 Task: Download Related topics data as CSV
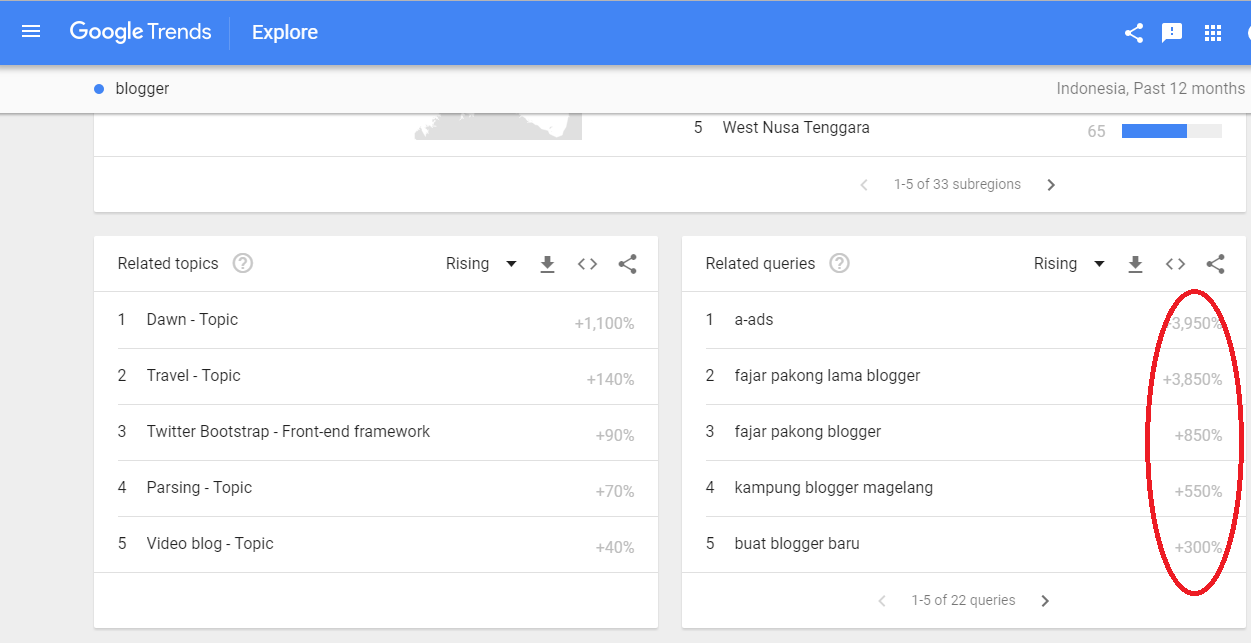[x=547, y=264]
